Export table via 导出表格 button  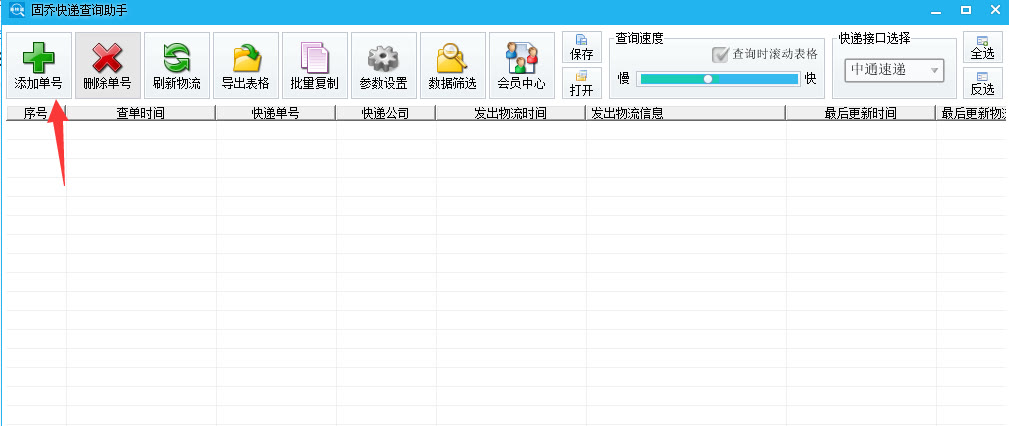[x=246, y=66]
